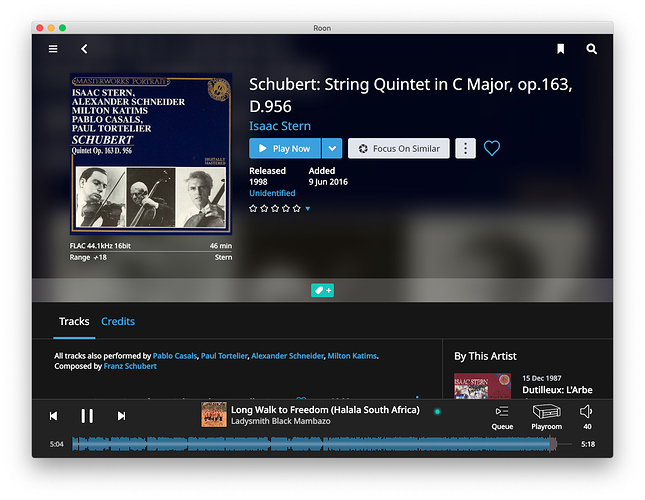The image size is (645, 500).
Task: Open the Queue panel
Action: click(x=502, y=417)
